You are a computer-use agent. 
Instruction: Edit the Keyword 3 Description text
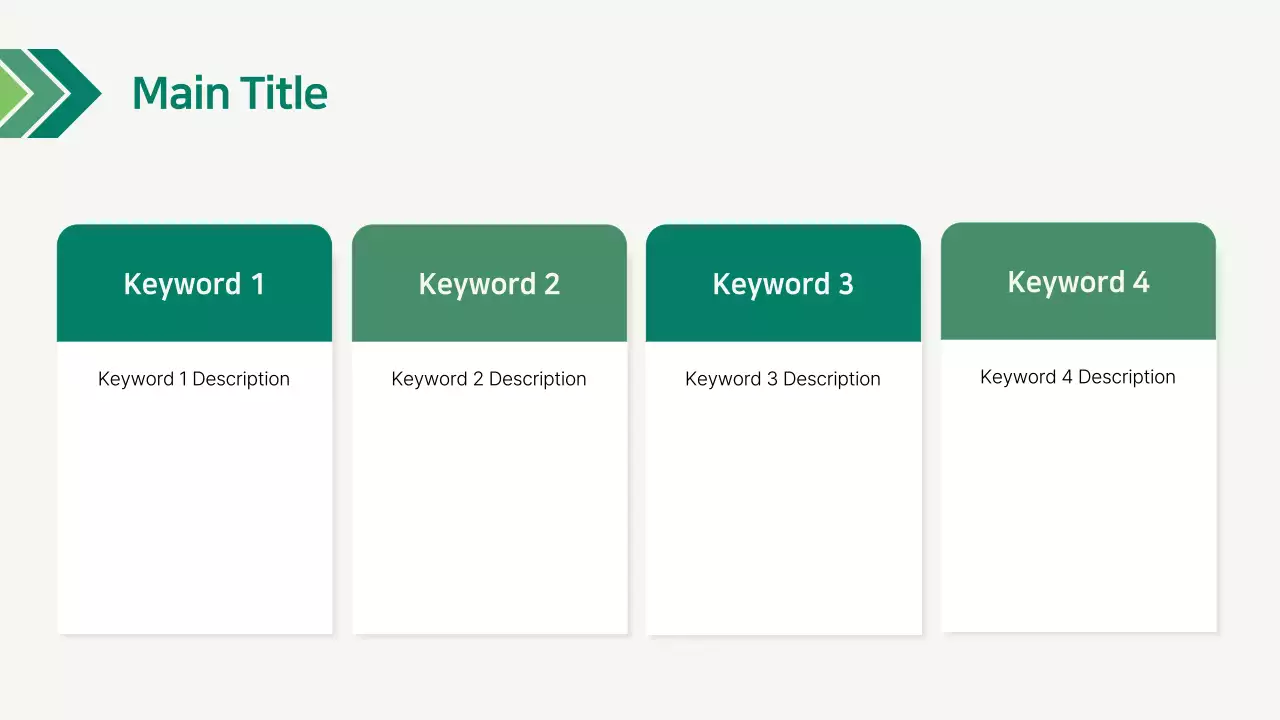[x=783, y=379]
